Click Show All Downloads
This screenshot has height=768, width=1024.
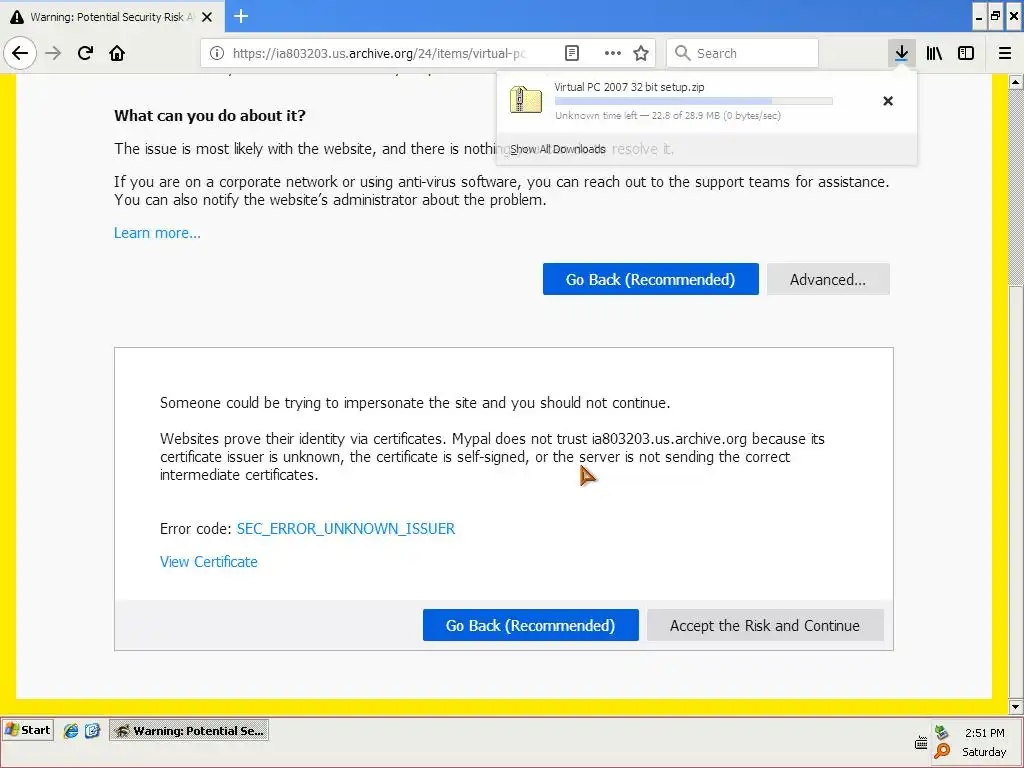[558, 149]
